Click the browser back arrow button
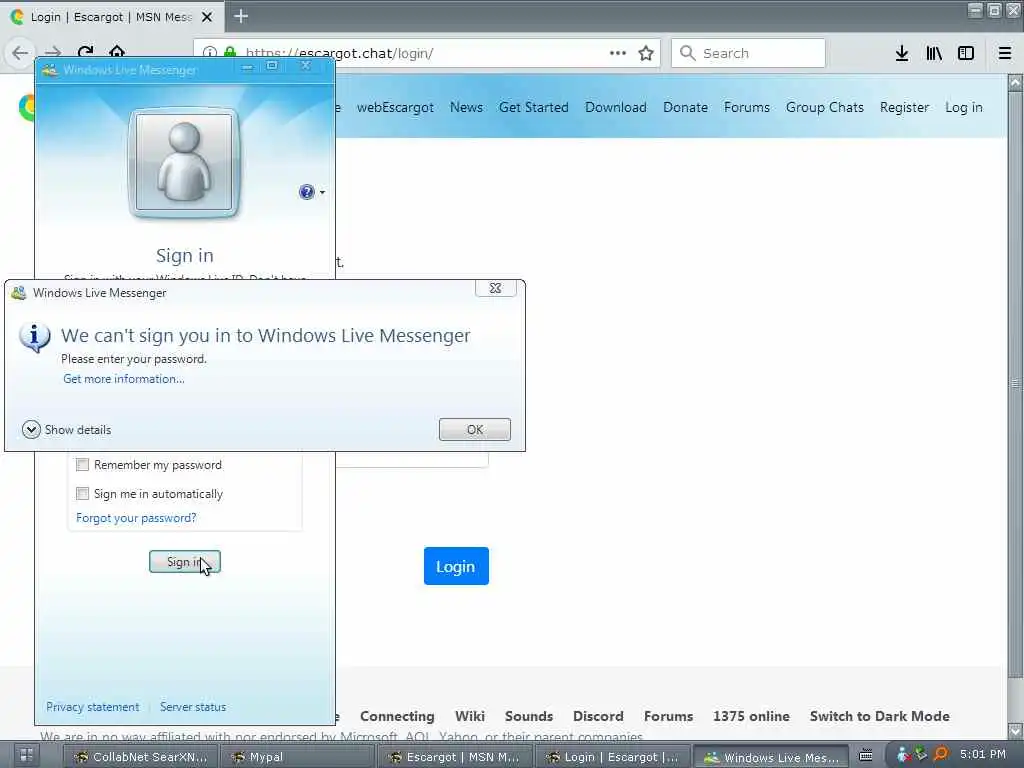Viewport: 1024px width, 768px height. (x=20, y=53)
